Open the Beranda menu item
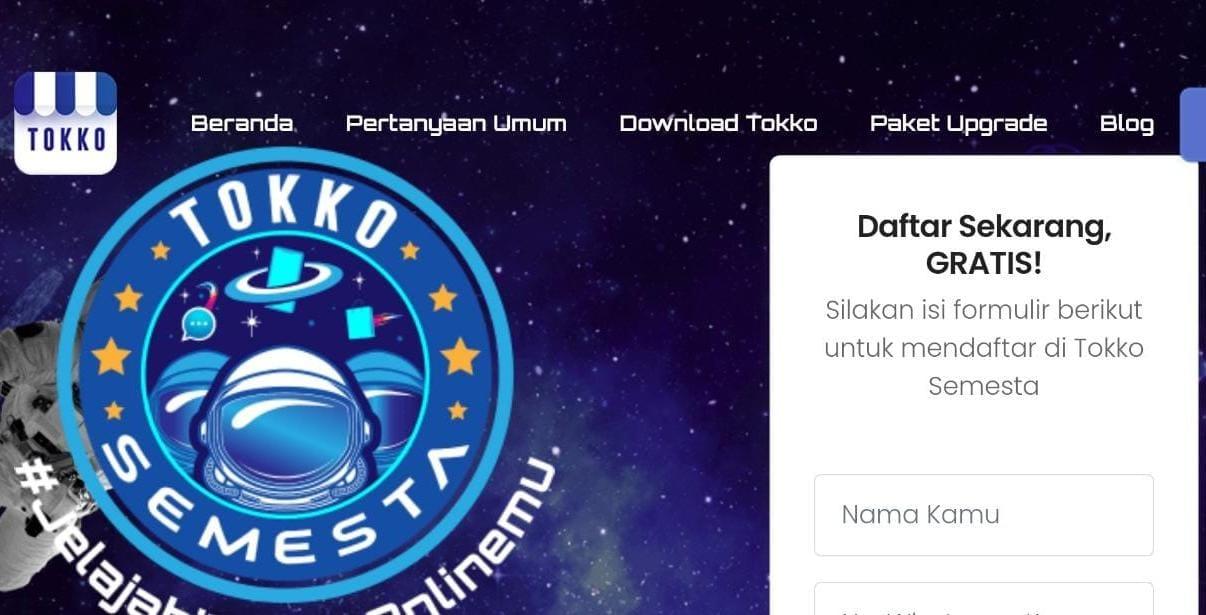The image size is (1206, 615). coord(242,123)
